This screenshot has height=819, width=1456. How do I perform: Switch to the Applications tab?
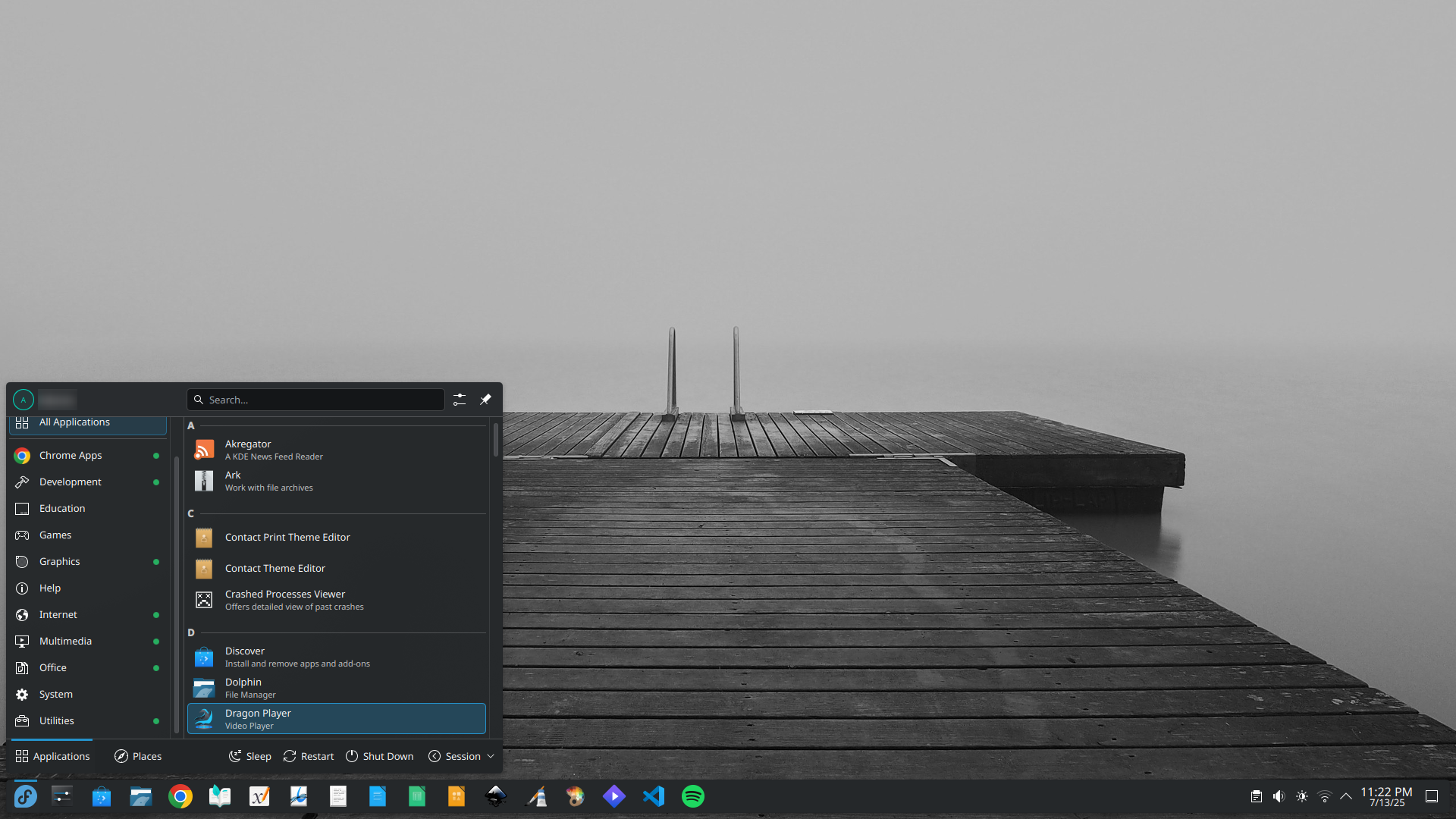click(52, 756)
